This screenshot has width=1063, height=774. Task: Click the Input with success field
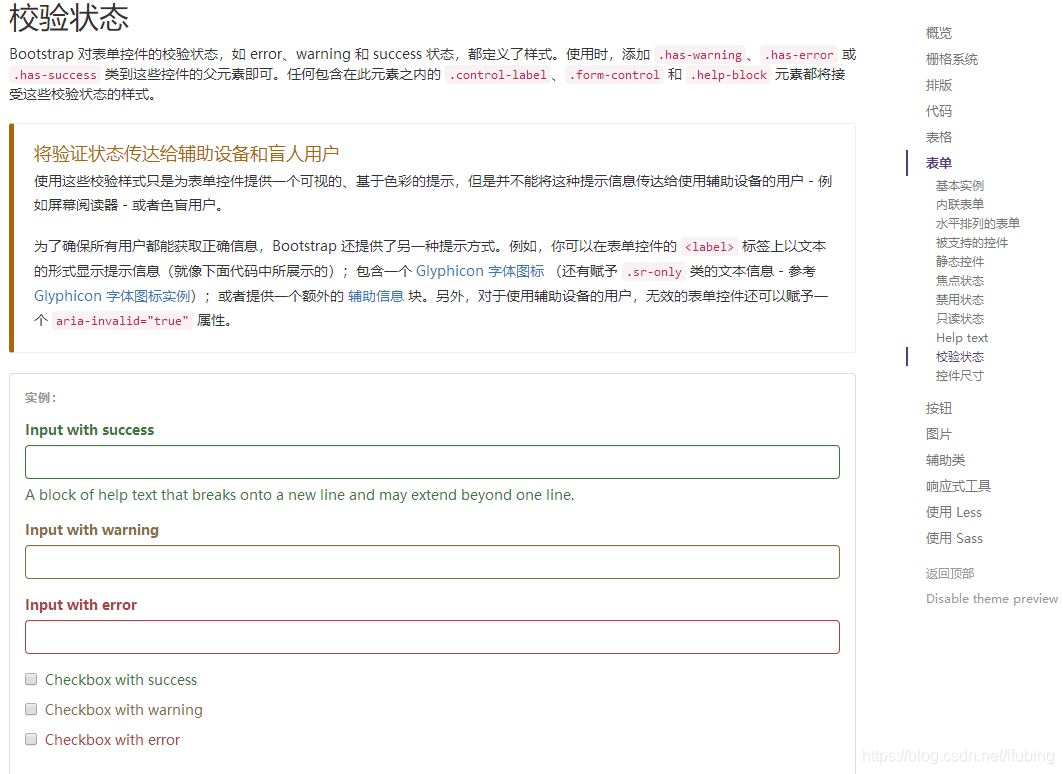433,462
